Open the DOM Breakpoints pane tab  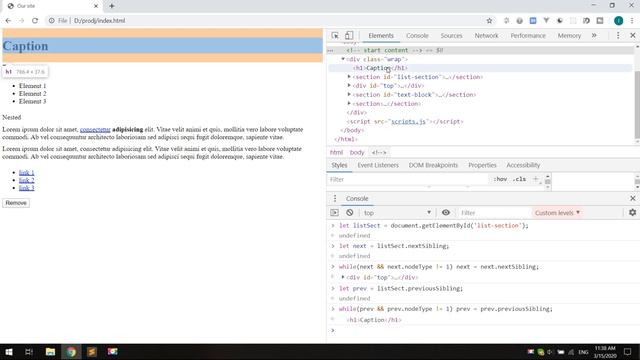tap(433, 165)
